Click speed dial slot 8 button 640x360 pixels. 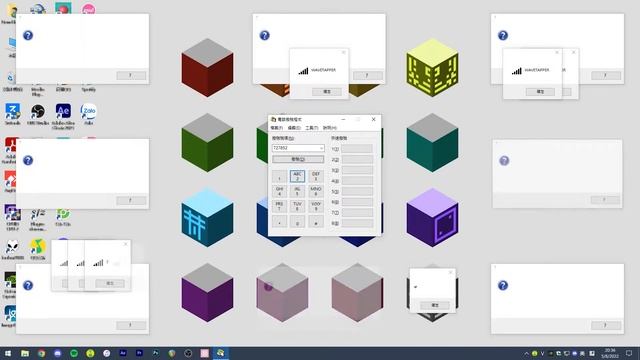(357, 223)
